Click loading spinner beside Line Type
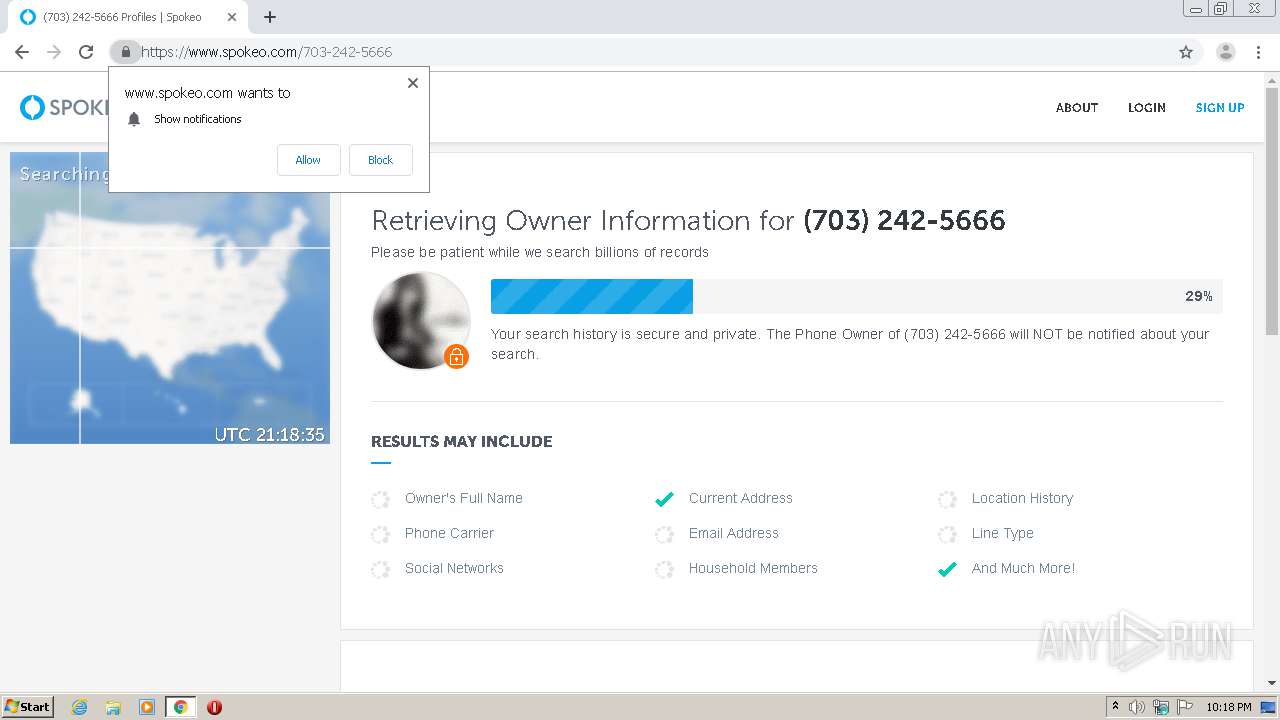Viewport: 1280px width, 720px height. [947, 534]
